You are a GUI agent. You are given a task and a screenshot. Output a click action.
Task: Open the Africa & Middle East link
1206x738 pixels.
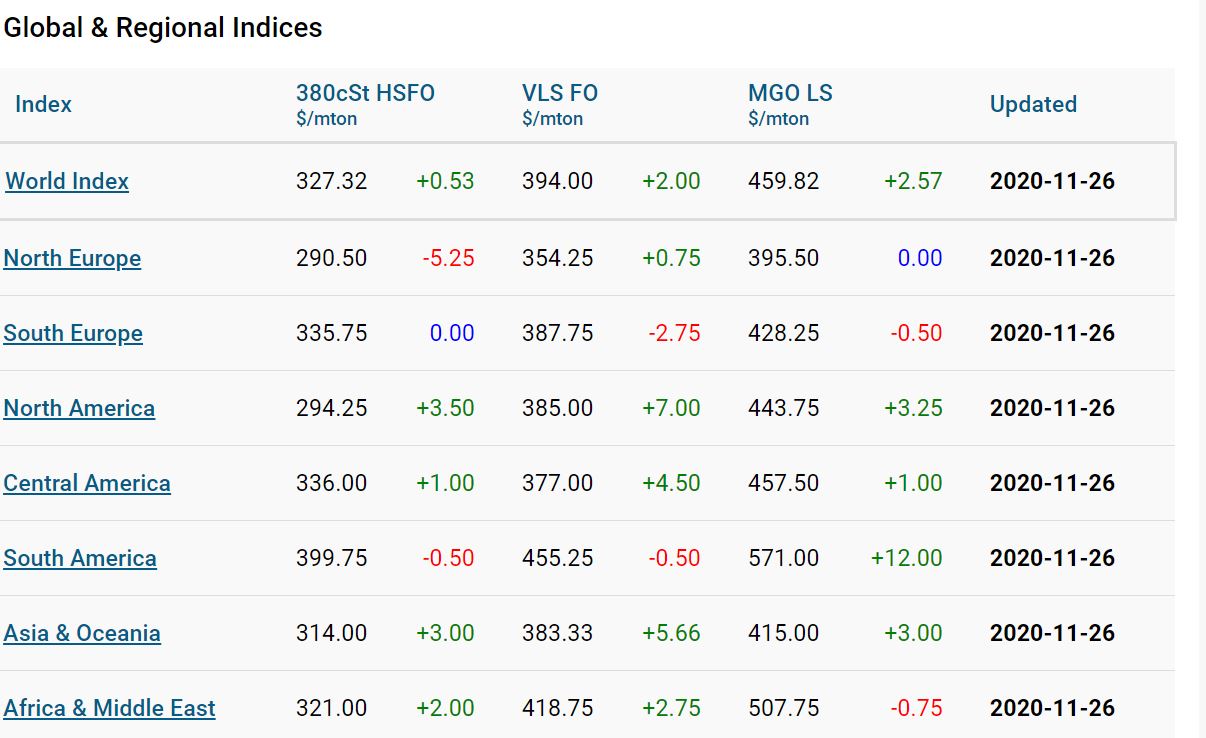pos(109,708)
